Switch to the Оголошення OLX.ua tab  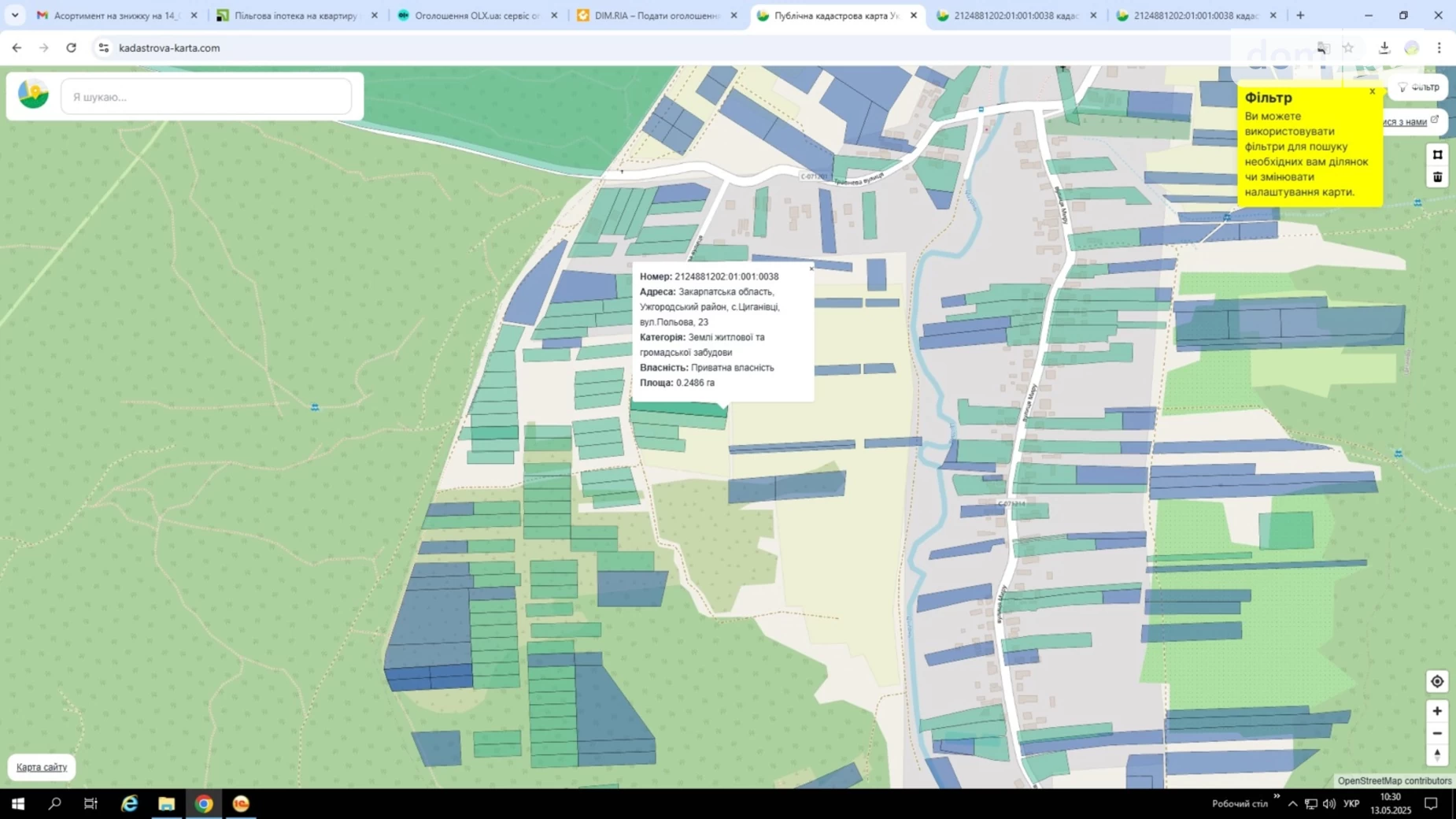point(476,15)
